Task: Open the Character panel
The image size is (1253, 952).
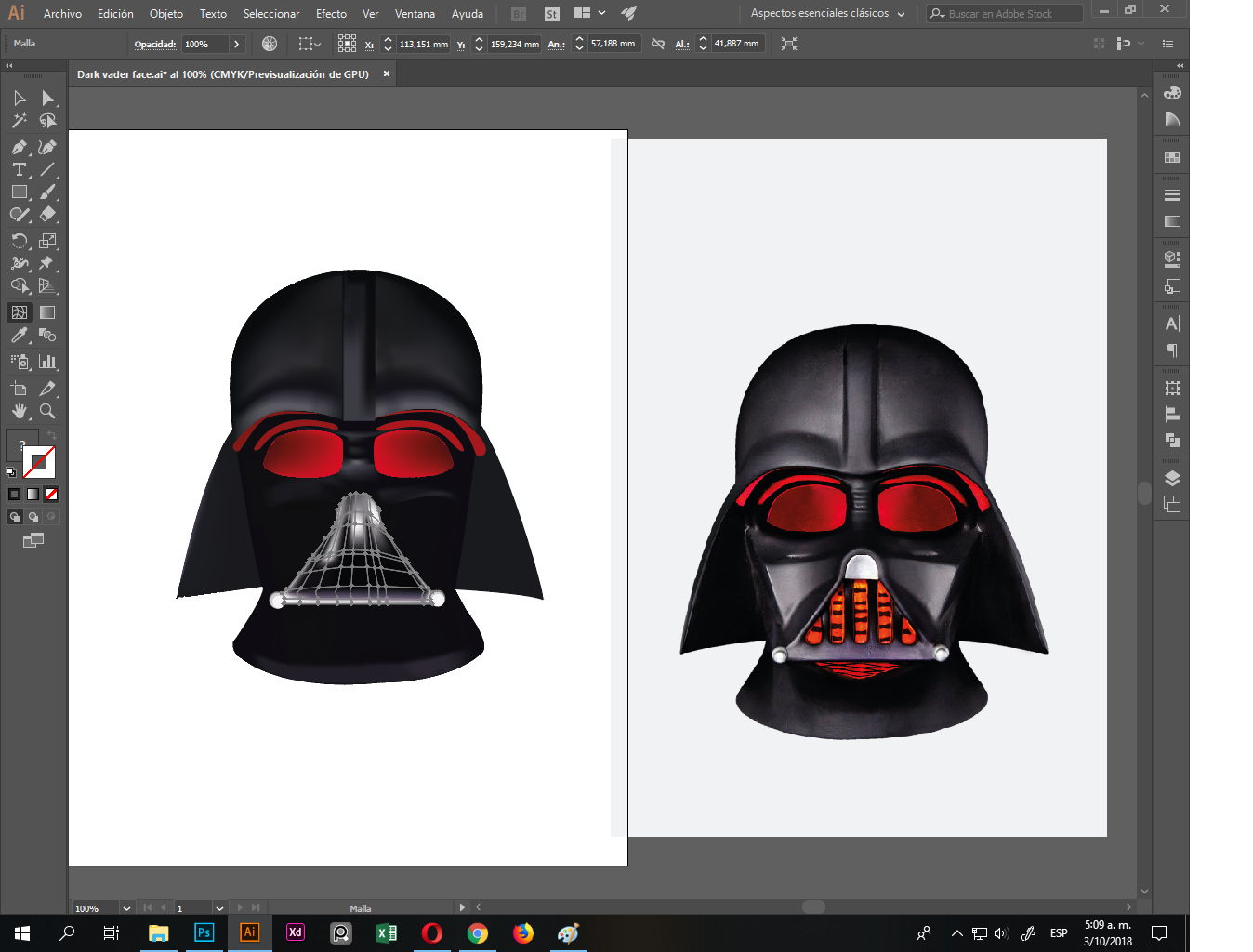Action: pos(1172,324)
